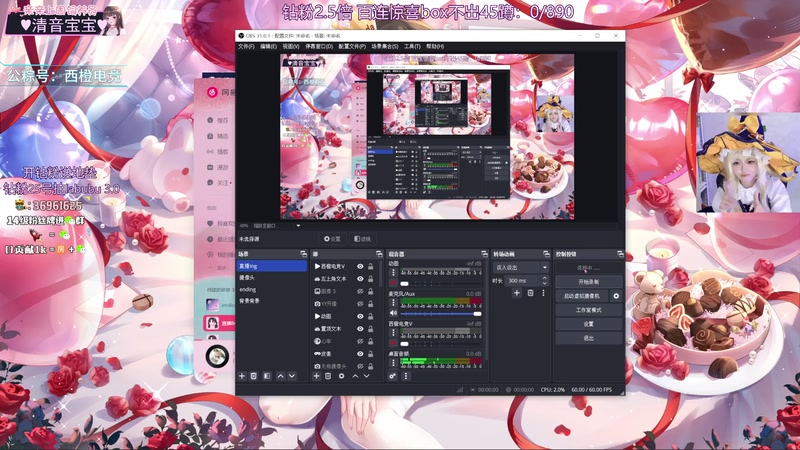
Task: Open transition properties three-dot icon
Action: tap(543, 293)
